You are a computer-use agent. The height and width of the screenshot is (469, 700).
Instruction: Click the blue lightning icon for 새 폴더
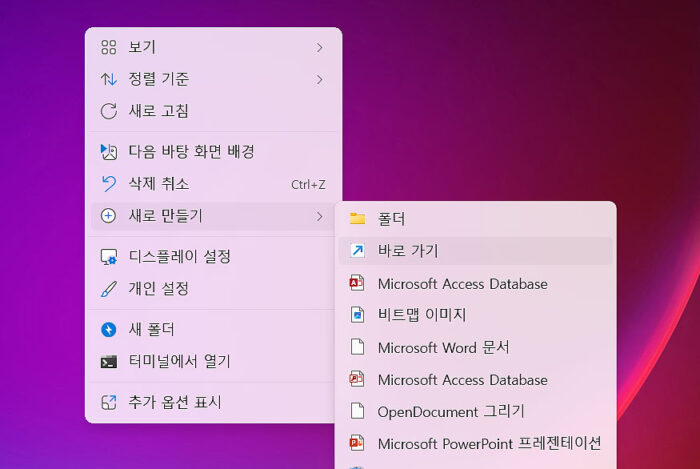[x=108, y=329]
